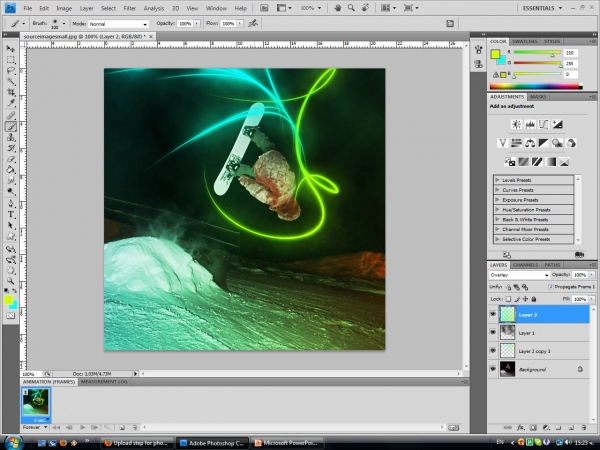This screenshot has width=600, height=450.
Task: Select the Lasso tool
Action: tap(10, 71)
